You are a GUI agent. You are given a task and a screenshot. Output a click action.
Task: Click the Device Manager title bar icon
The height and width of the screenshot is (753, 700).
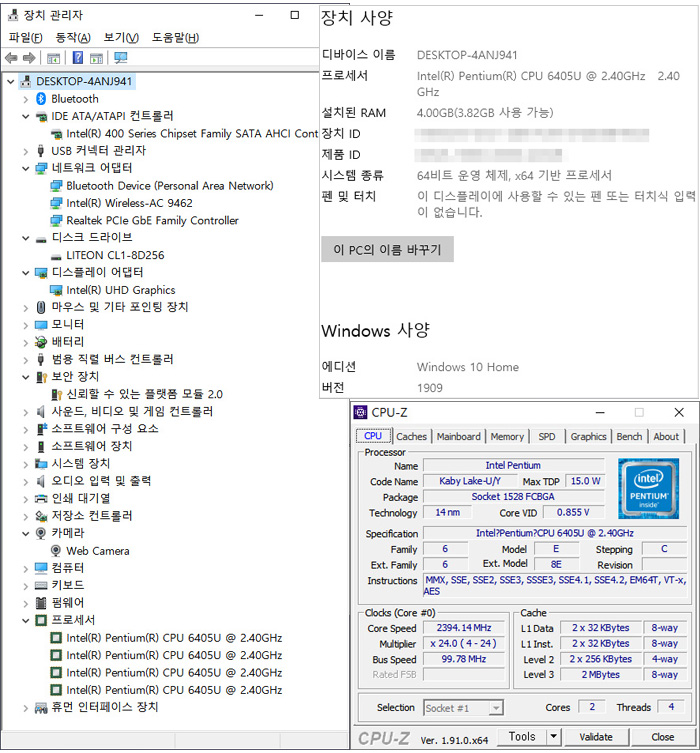tap(13, 15)
